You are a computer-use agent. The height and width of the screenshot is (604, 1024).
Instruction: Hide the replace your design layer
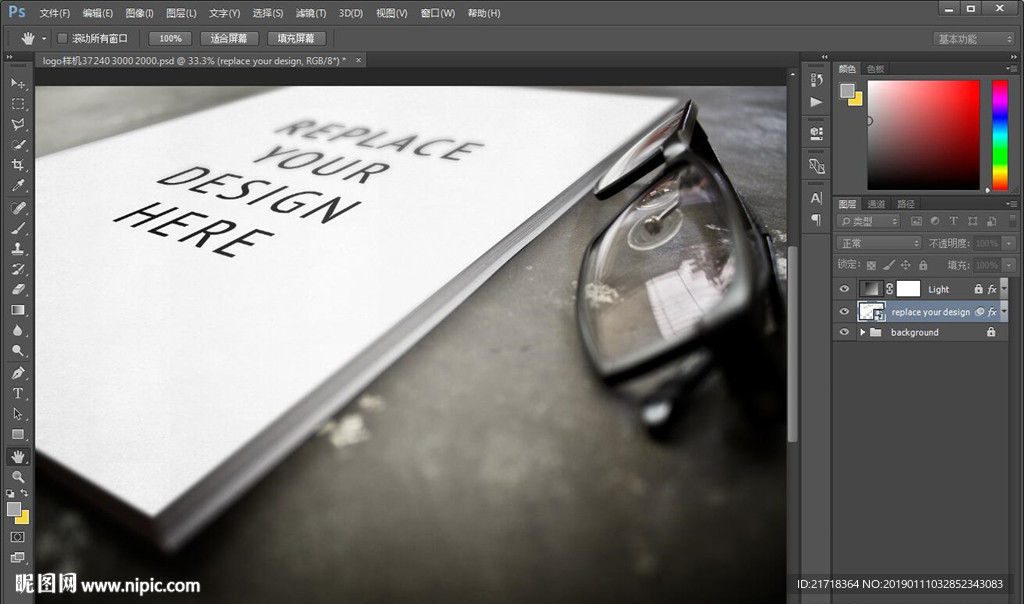coord(844,311)
